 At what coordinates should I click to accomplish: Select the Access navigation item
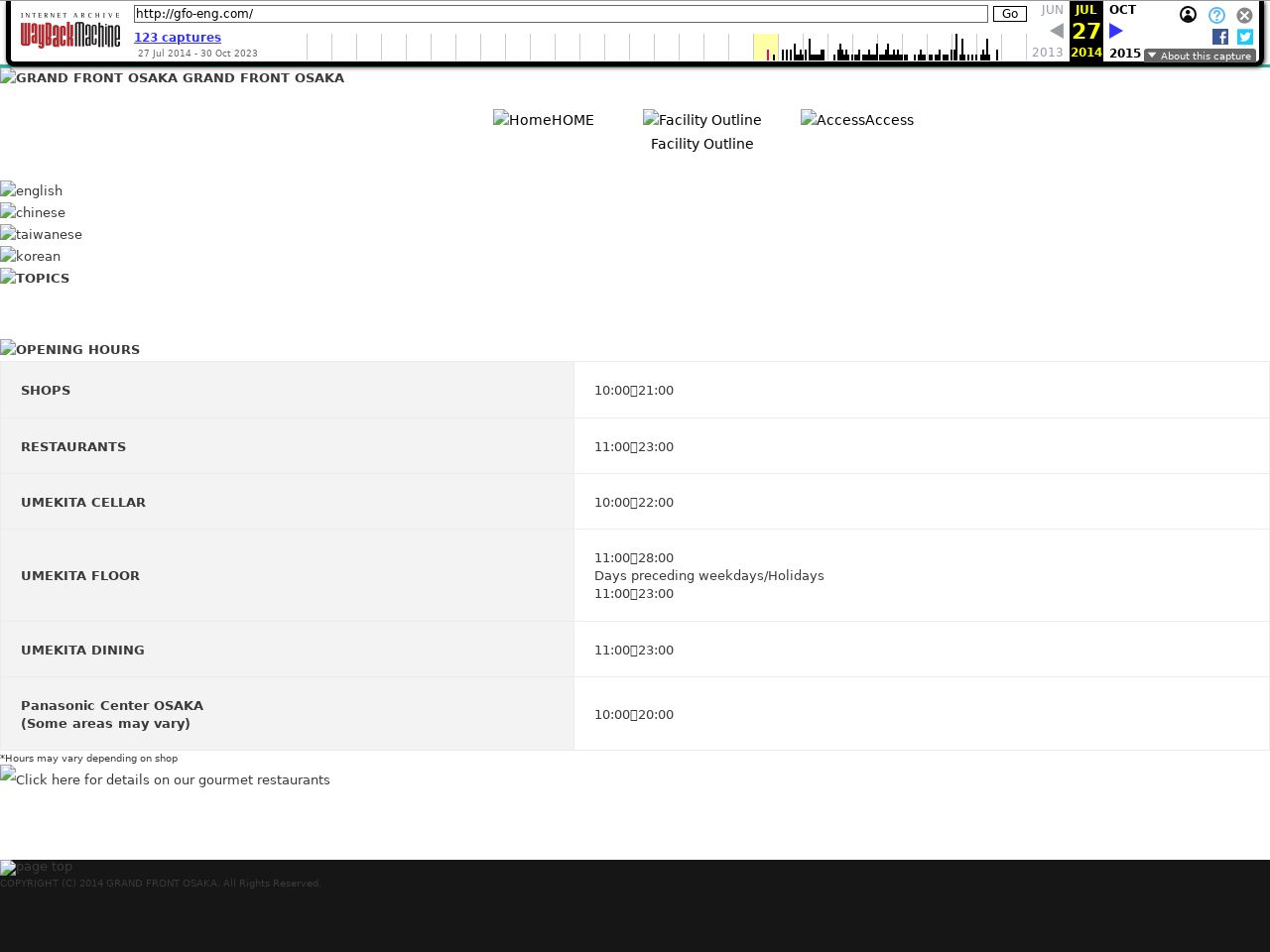857,120
